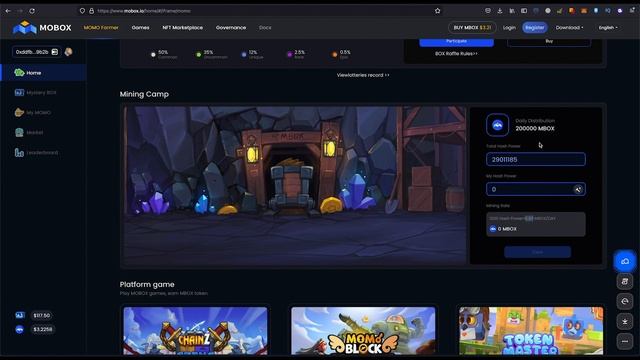
Task: Click the MBOX daily distribution icon
Action: (x=497, y=125)
